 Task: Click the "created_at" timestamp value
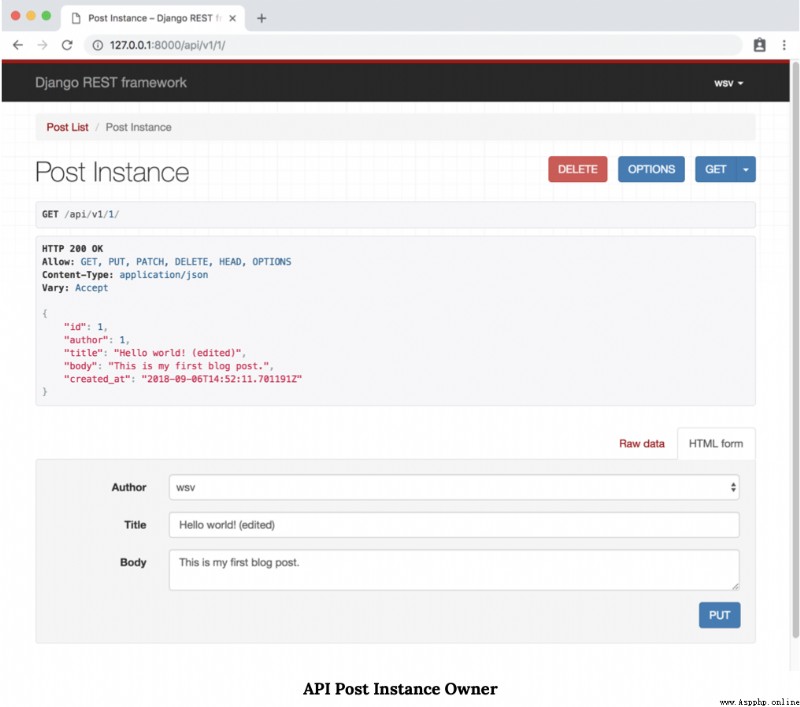tap(221, 379)
